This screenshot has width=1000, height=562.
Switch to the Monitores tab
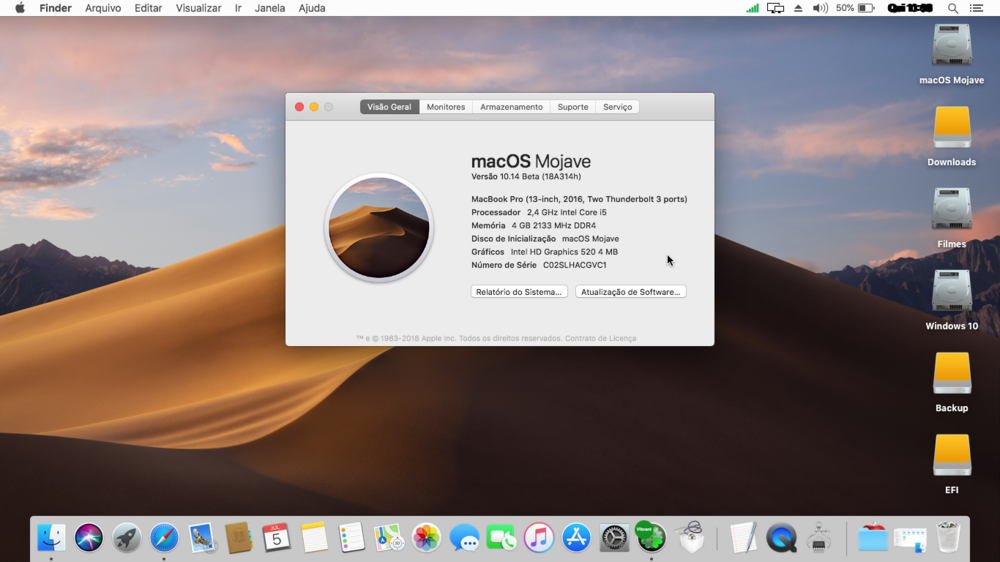(445, 107)
